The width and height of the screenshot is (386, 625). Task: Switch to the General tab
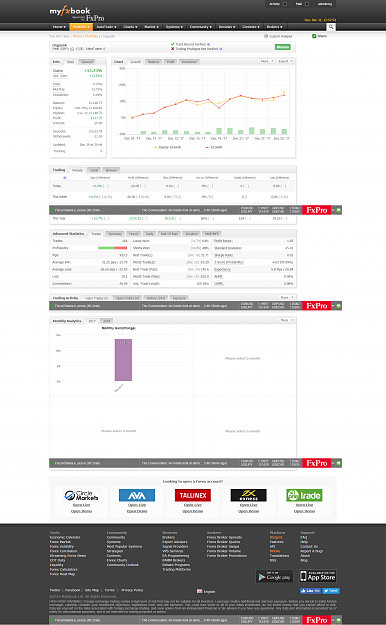(87, 62)
